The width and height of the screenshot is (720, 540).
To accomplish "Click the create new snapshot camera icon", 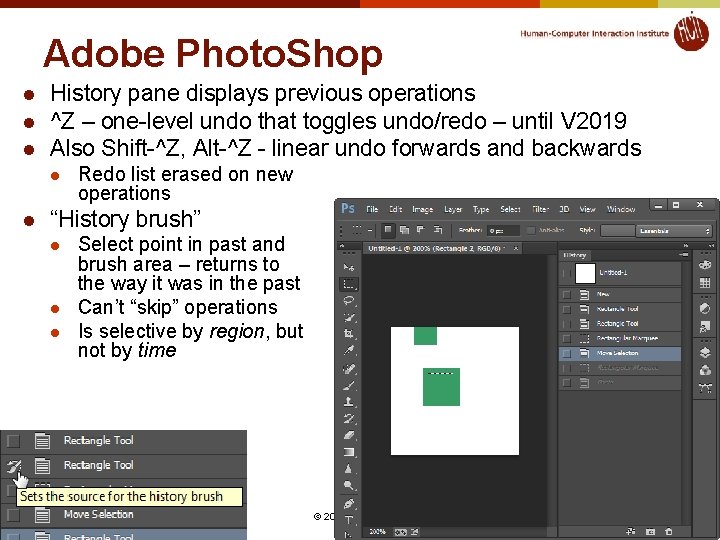I will [x=650, y=531].
